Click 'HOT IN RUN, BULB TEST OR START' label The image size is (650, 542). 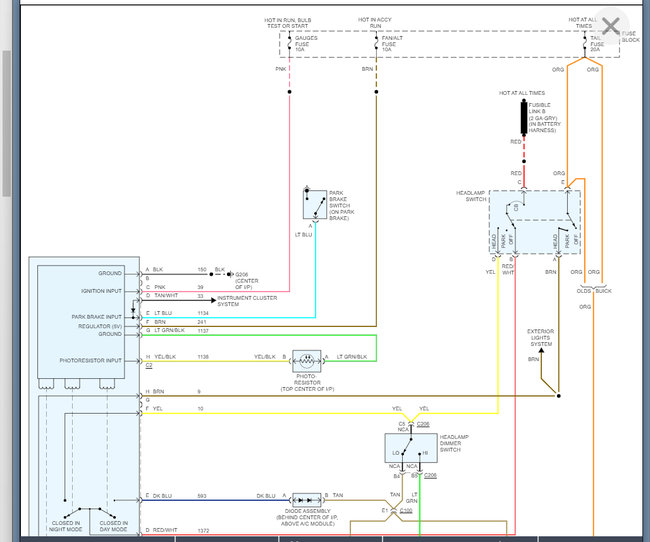click(x=288, y=23)
